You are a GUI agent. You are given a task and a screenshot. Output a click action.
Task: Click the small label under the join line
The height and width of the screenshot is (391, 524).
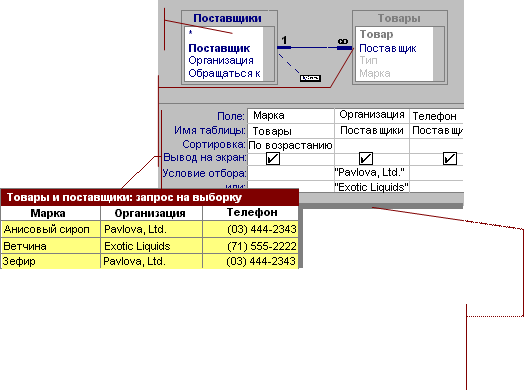click(310, 78)
